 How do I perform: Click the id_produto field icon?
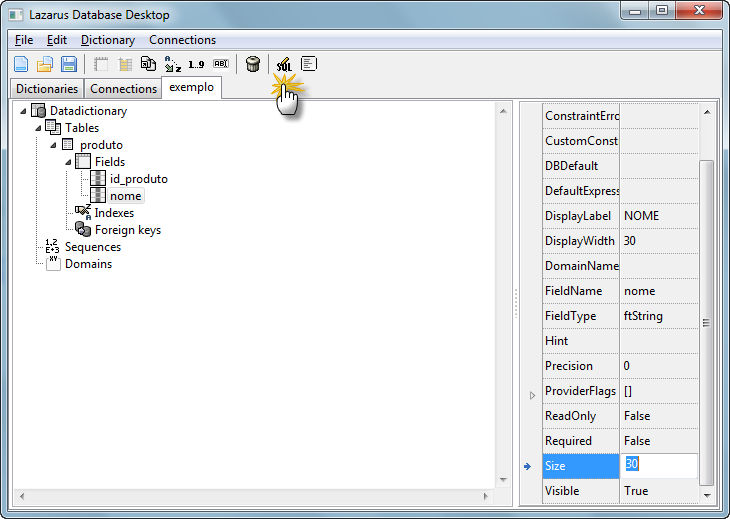tap(98, 178)
